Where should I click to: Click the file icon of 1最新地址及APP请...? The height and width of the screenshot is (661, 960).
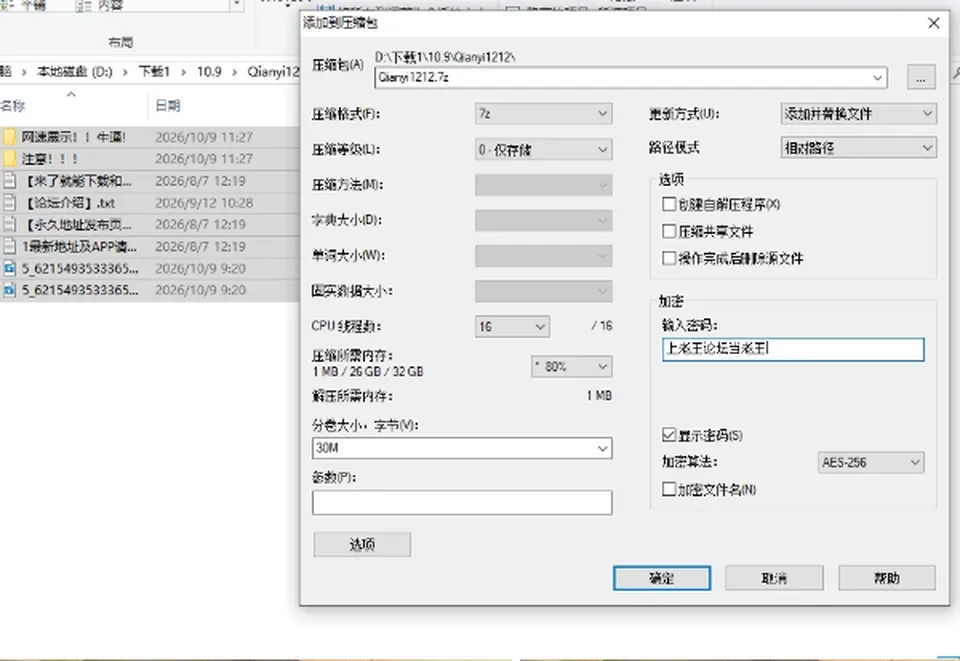click(x=9, y=246)
